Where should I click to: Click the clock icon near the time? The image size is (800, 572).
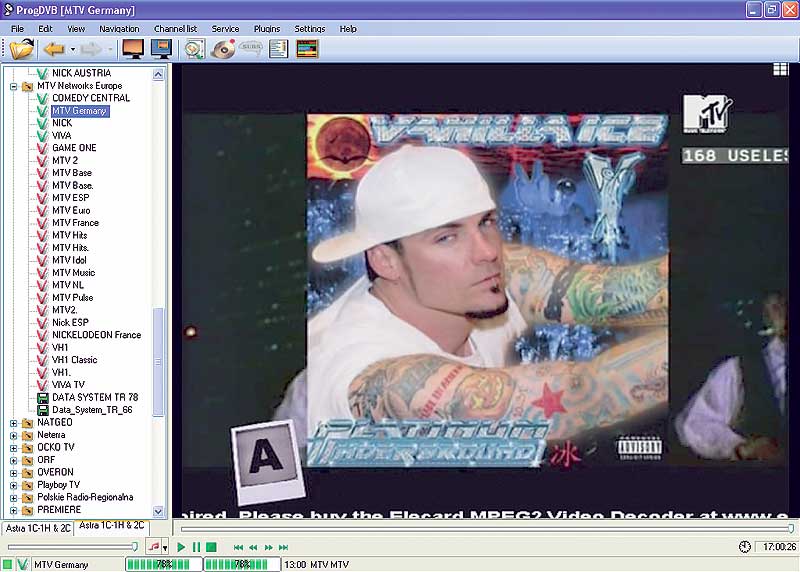(x=745, y=547)
